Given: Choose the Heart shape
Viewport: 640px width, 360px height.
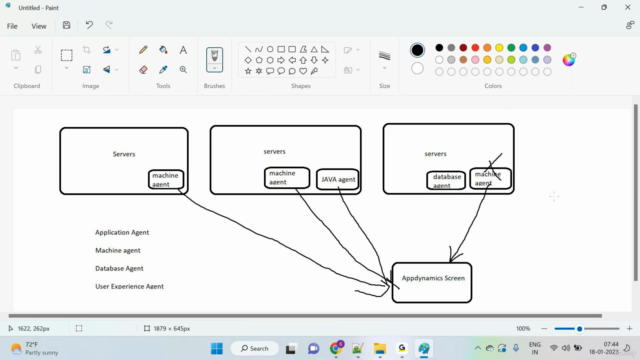Looking at the screenshot, I should coord(303,71).
